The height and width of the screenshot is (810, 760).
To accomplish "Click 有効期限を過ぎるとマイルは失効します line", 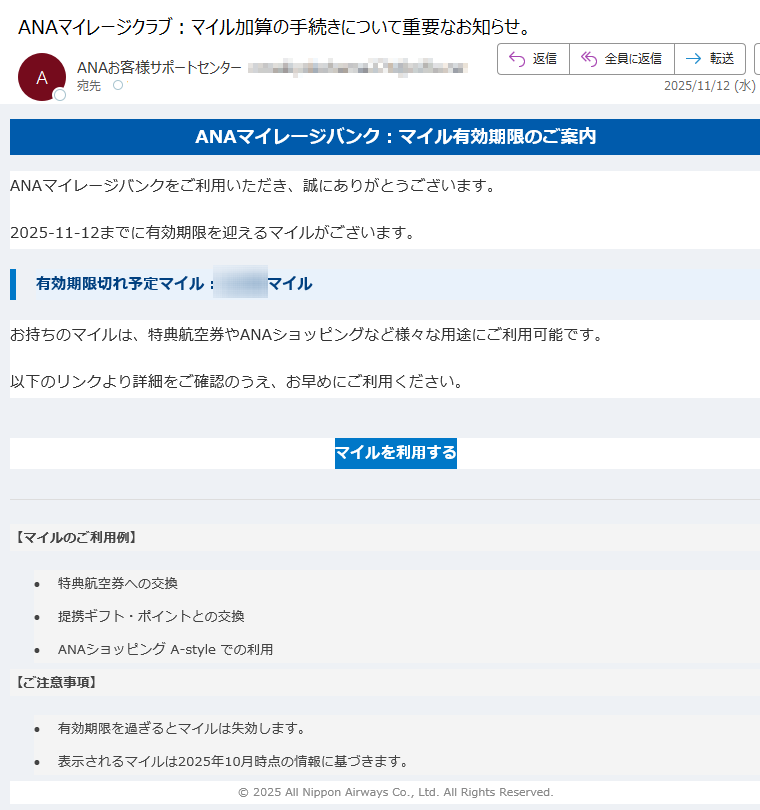I will pyautogui.click(x=181, y=728).
